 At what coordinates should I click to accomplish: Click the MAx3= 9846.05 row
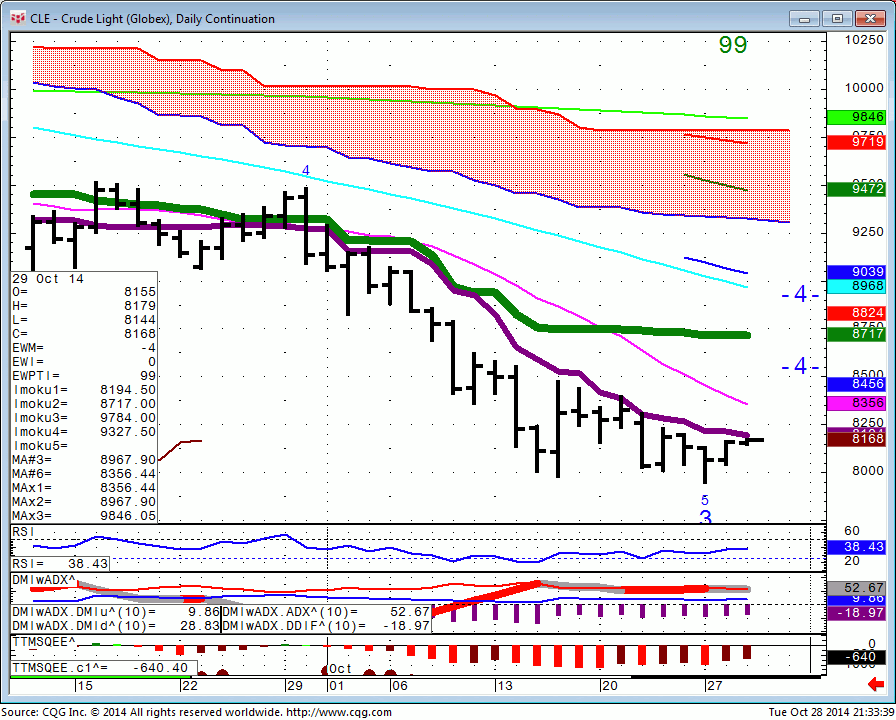84,516
